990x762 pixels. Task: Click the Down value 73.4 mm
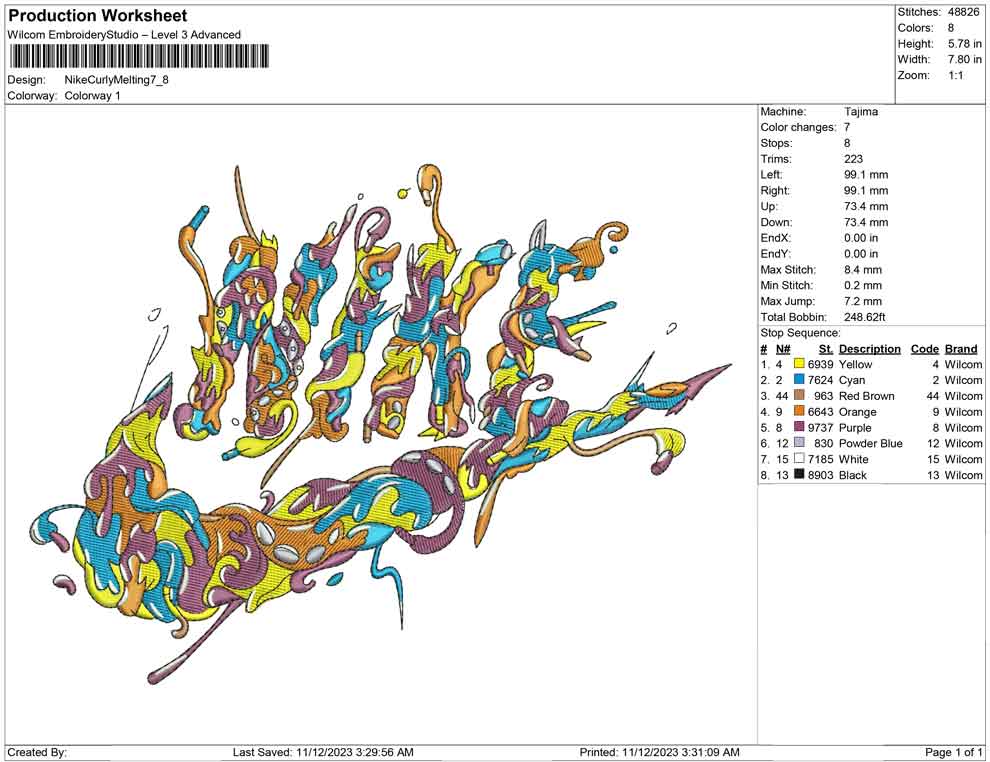(x=866, y=222)
